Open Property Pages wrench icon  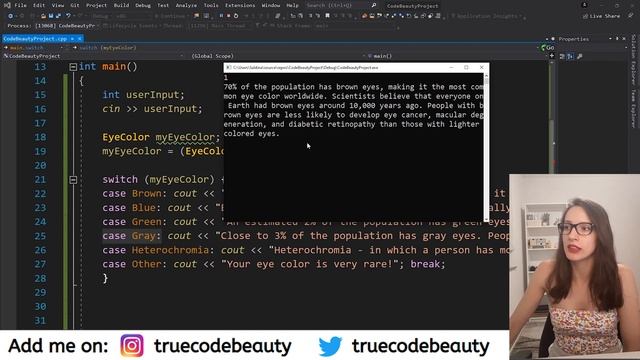(x=580, y=56)
